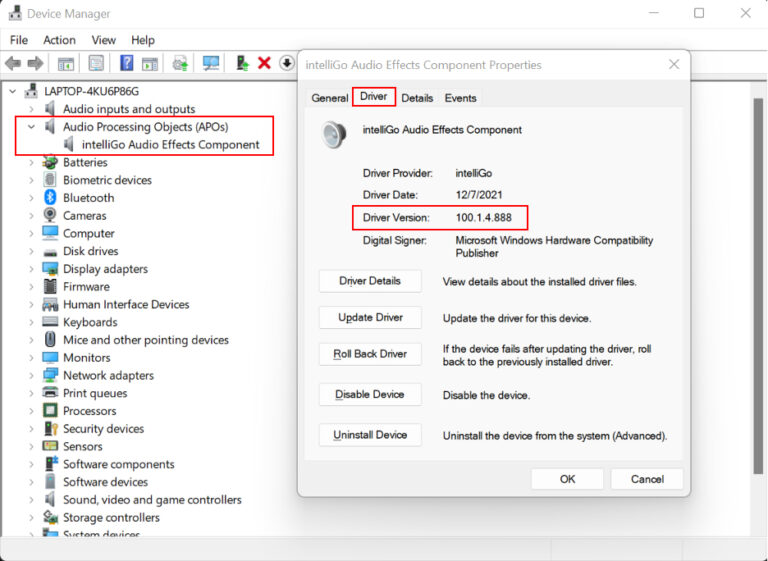Click the Disable device down-arrow icon
Screen dimensions: 768x561
[x=287, y=63]
